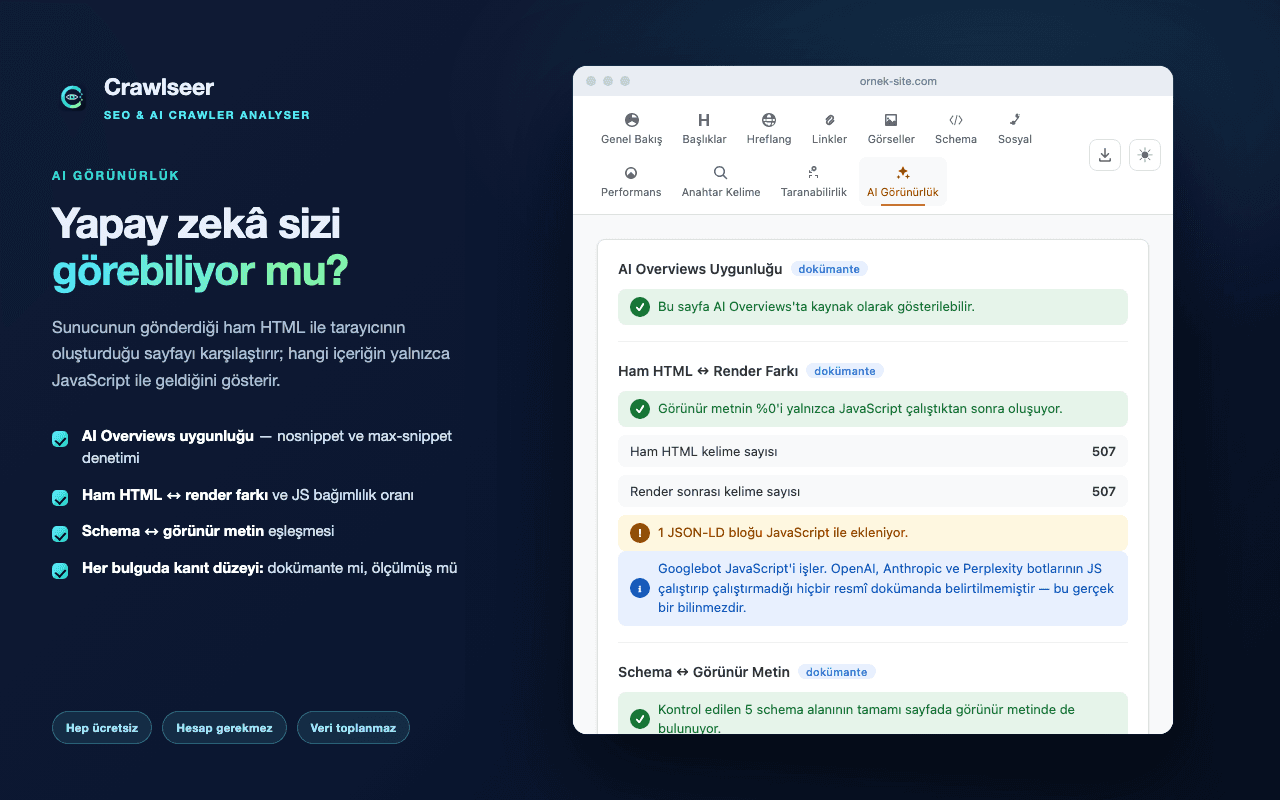Click the checkmark beside Ham HTML render farkı bullet
The height and width of the screenshot is (800, 1280).
click(60, 497)
